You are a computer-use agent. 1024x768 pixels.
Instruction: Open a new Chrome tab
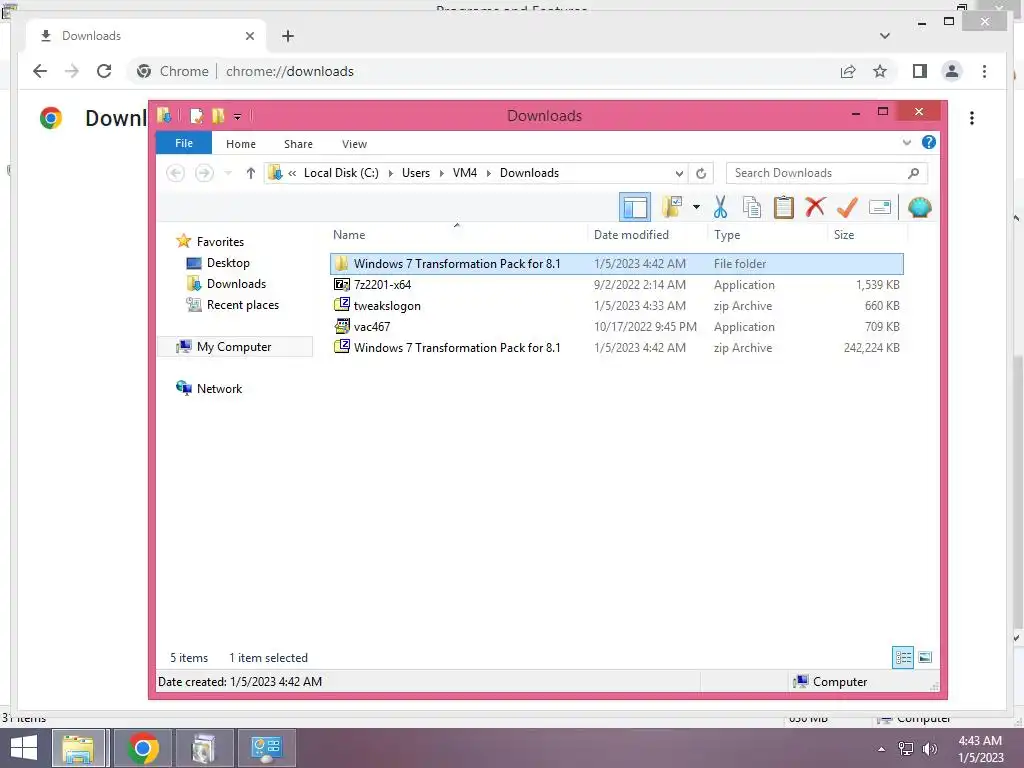tap(287, 36)
